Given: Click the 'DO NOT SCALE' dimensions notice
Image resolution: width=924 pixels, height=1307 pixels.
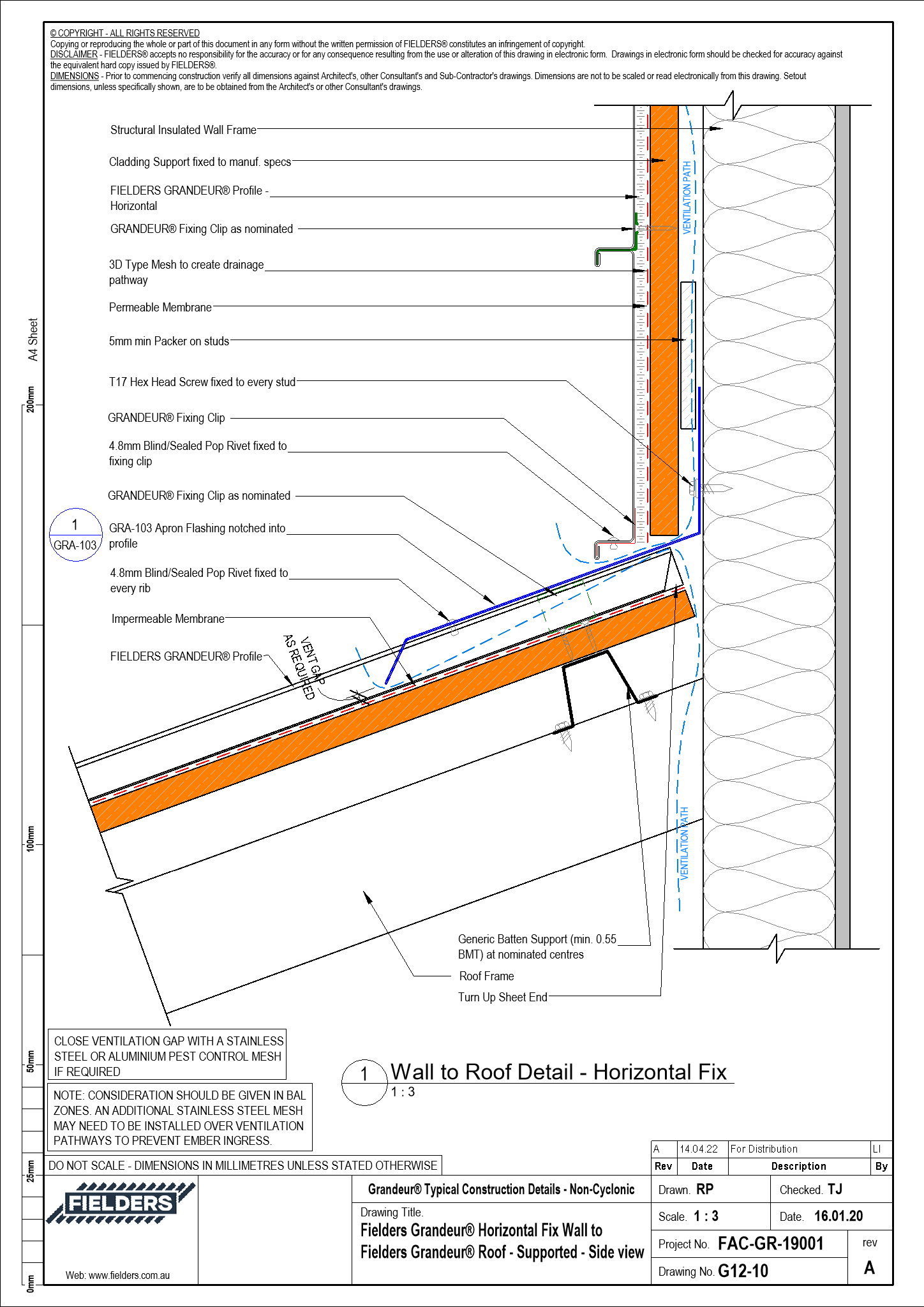Looking at the screenshot, I should pos(243,1165).
